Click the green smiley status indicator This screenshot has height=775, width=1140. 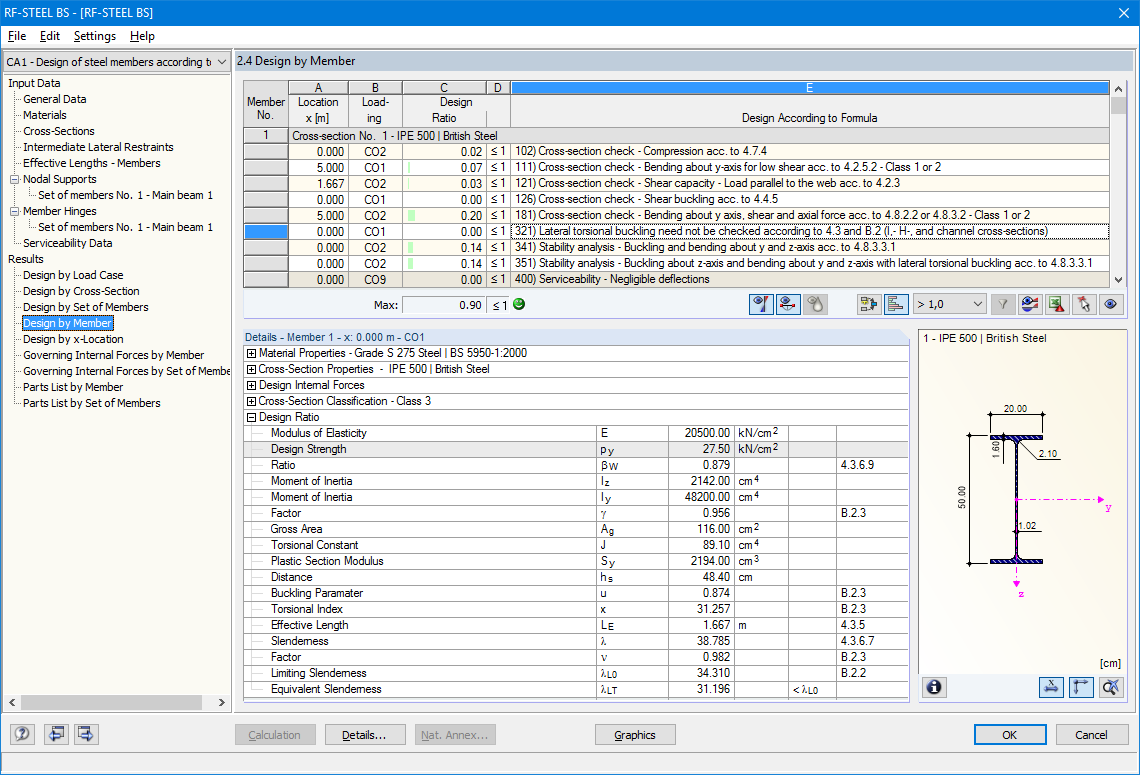click(x=519, y=305)
